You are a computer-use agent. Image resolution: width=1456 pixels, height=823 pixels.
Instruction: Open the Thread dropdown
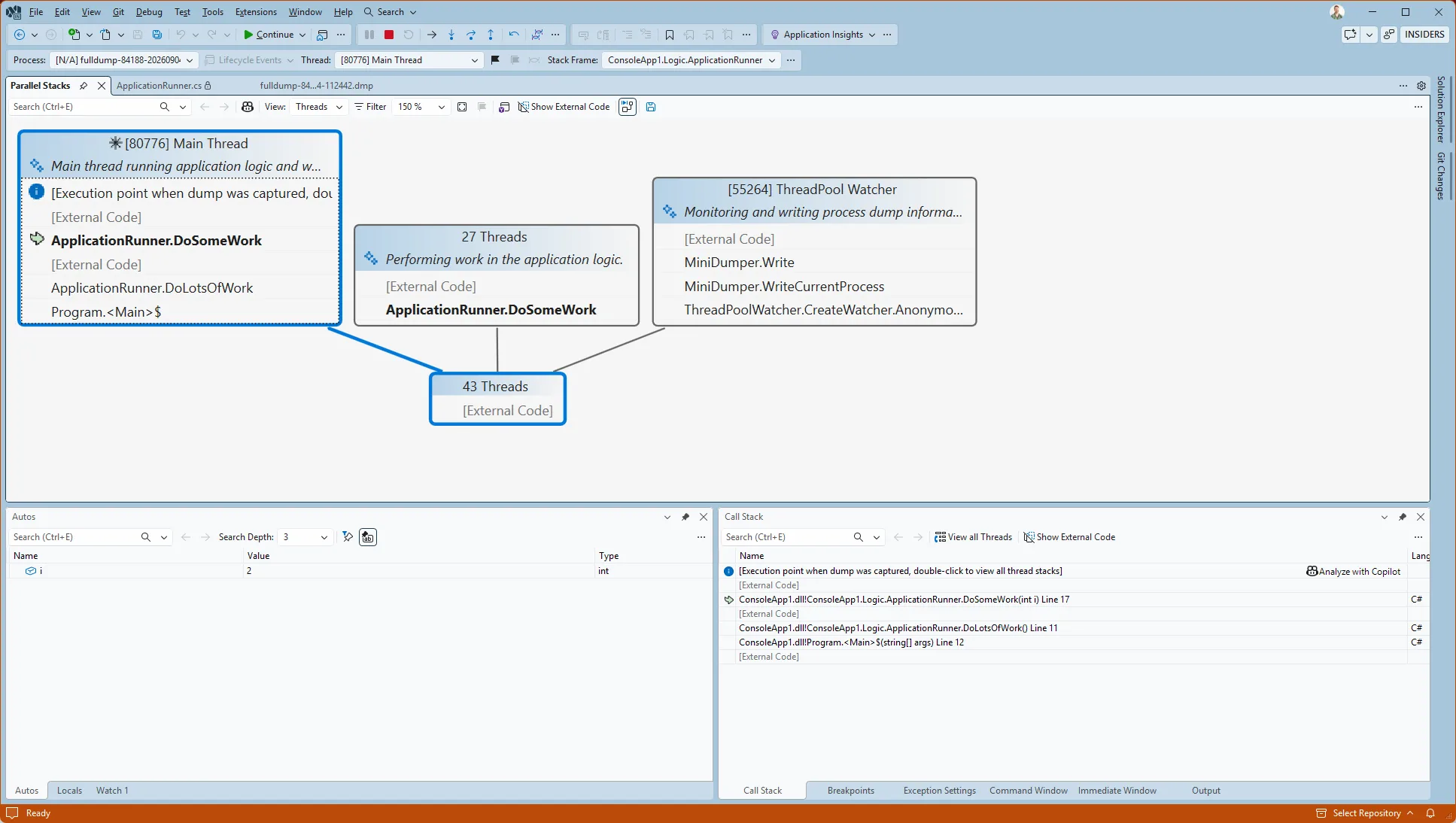[x=409, y=60]
